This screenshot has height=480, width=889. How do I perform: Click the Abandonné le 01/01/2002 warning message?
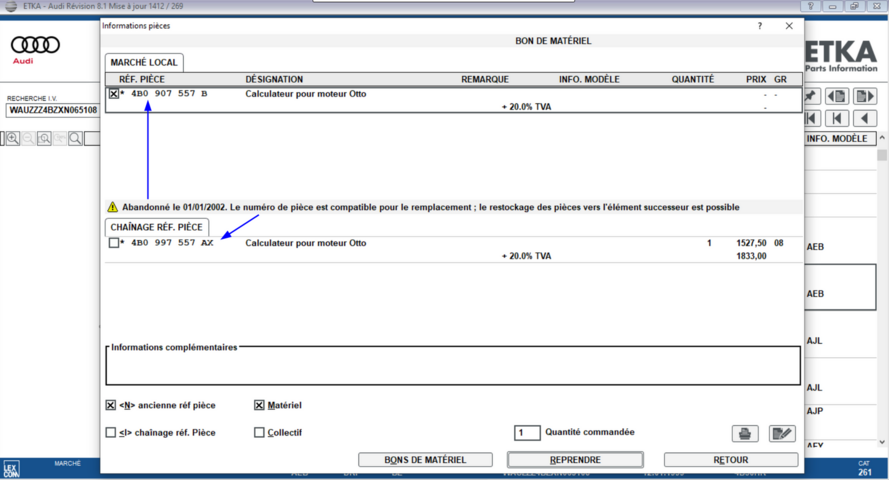pyautogui.click(x=431, y=207)
